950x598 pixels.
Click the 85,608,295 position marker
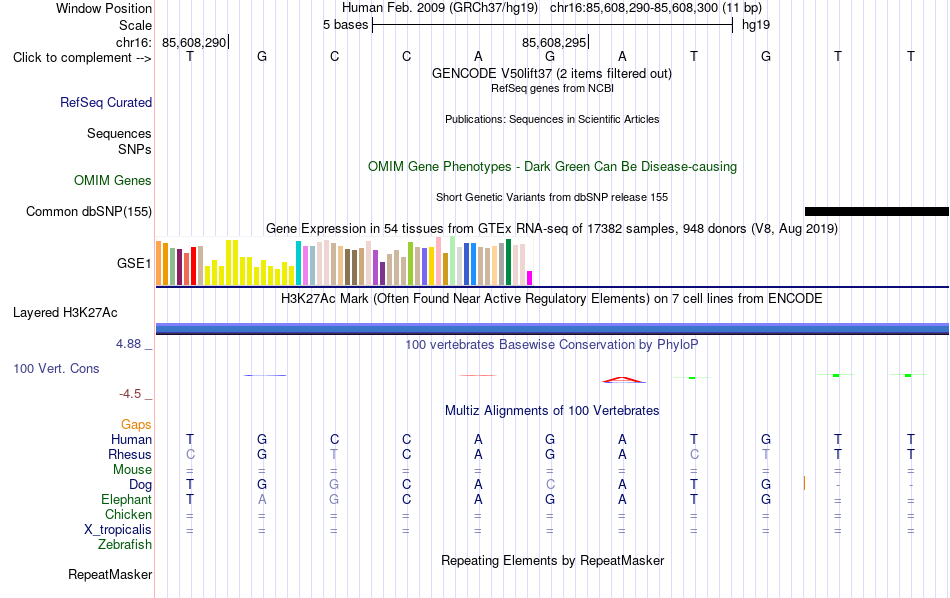555,42
